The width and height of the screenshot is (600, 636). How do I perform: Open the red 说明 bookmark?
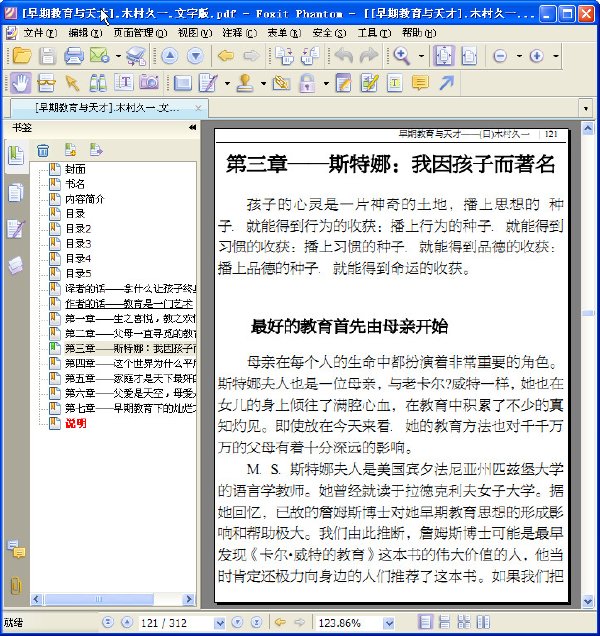pyautogui.click(x=75, y=423)
